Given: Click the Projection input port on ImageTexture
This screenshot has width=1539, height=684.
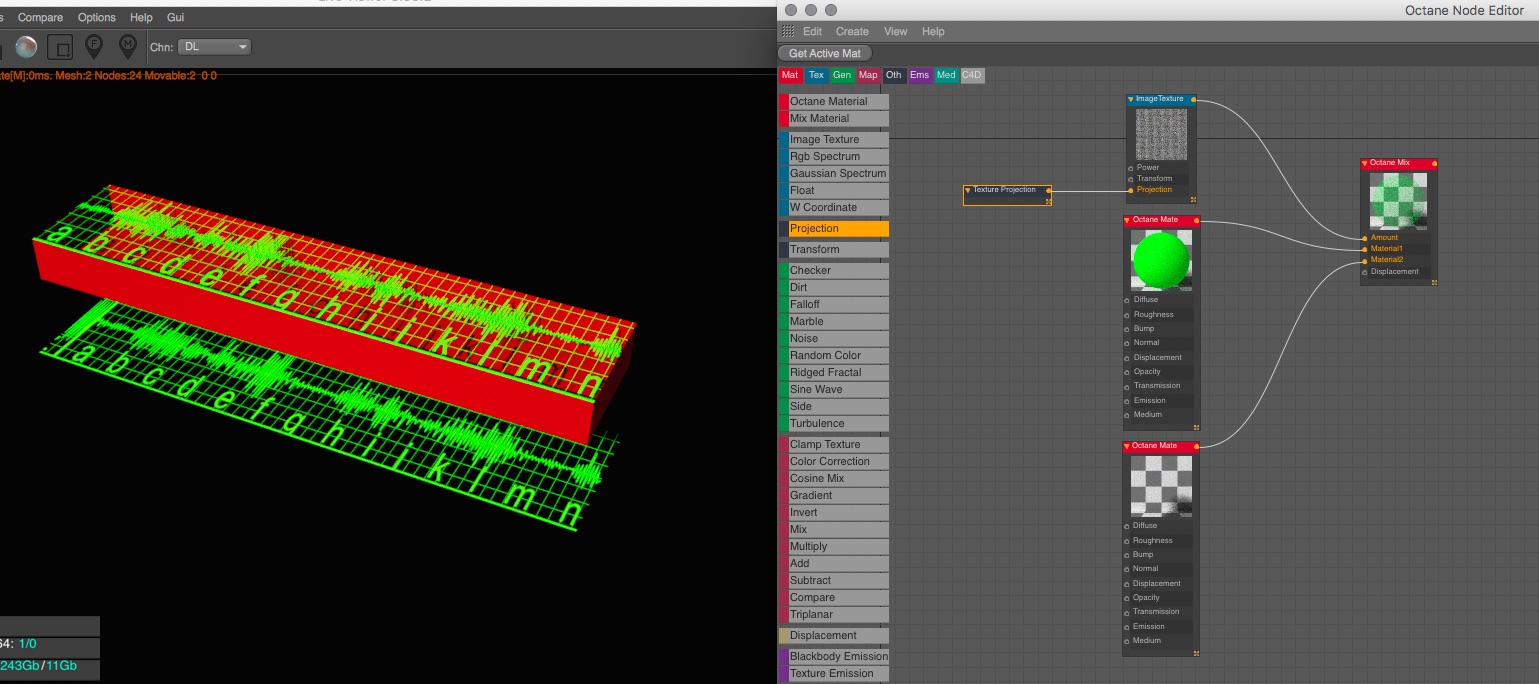Looking at the screenshot, I should pos(1131,190).
